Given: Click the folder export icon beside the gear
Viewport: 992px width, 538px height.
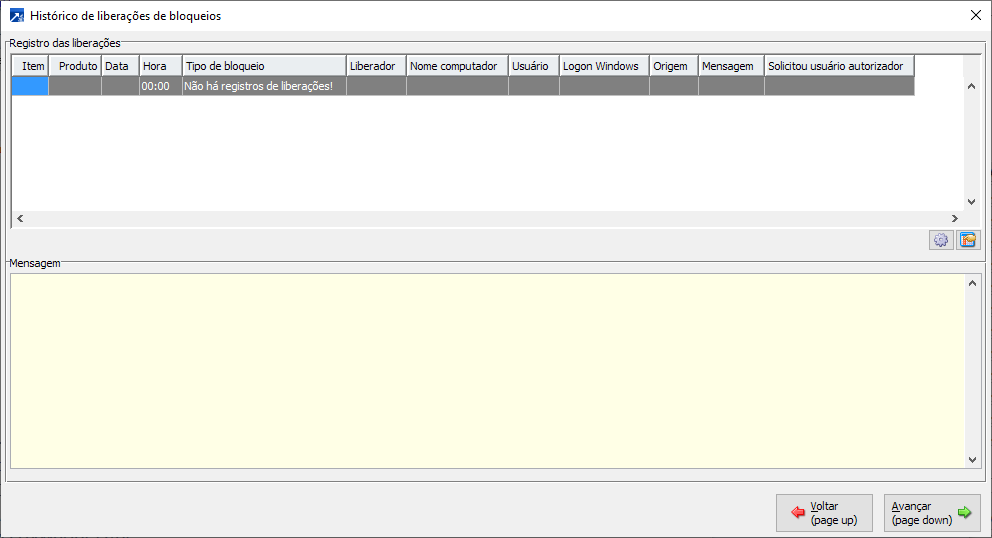Looking at the screenshot, I should click(968, 240).
